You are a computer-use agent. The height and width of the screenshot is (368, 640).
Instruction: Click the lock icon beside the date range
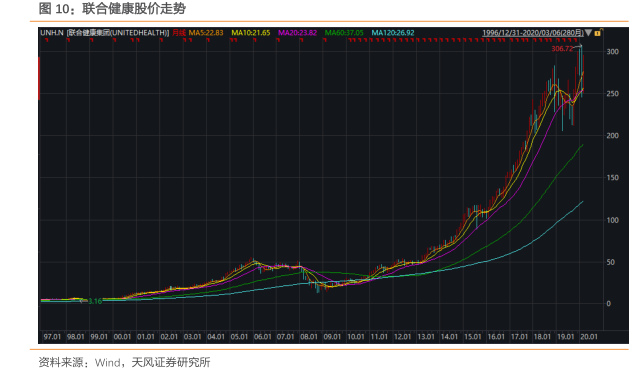(599, 33)
